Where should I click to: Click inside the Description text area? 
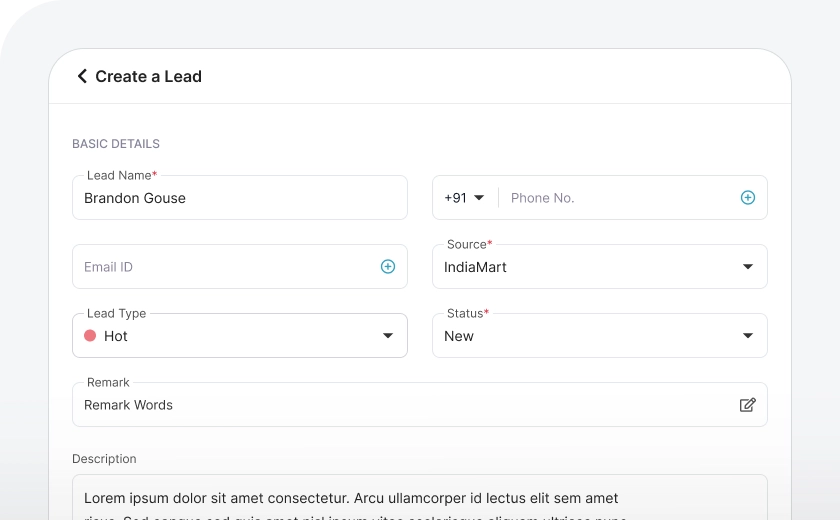(x=419, y=498)
